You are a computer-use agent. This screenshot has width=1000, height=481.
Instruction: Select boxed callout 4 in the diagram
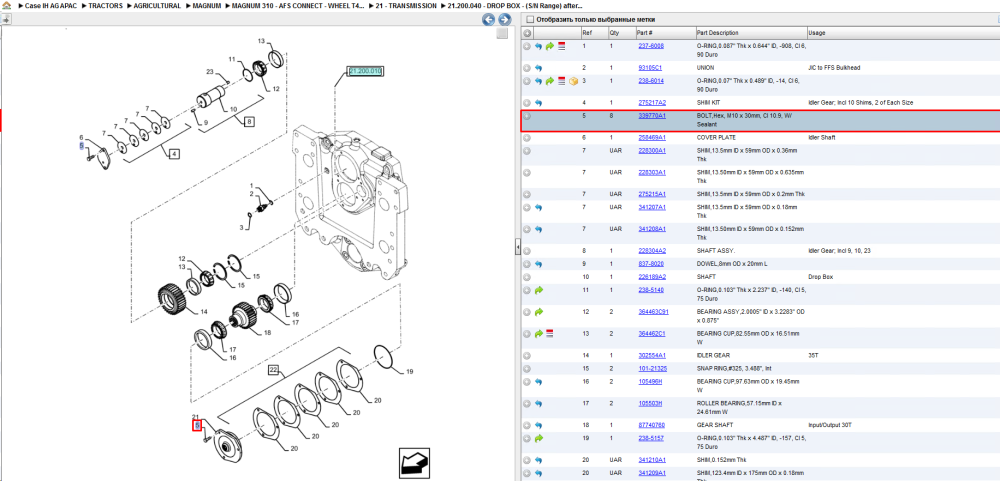173,153
